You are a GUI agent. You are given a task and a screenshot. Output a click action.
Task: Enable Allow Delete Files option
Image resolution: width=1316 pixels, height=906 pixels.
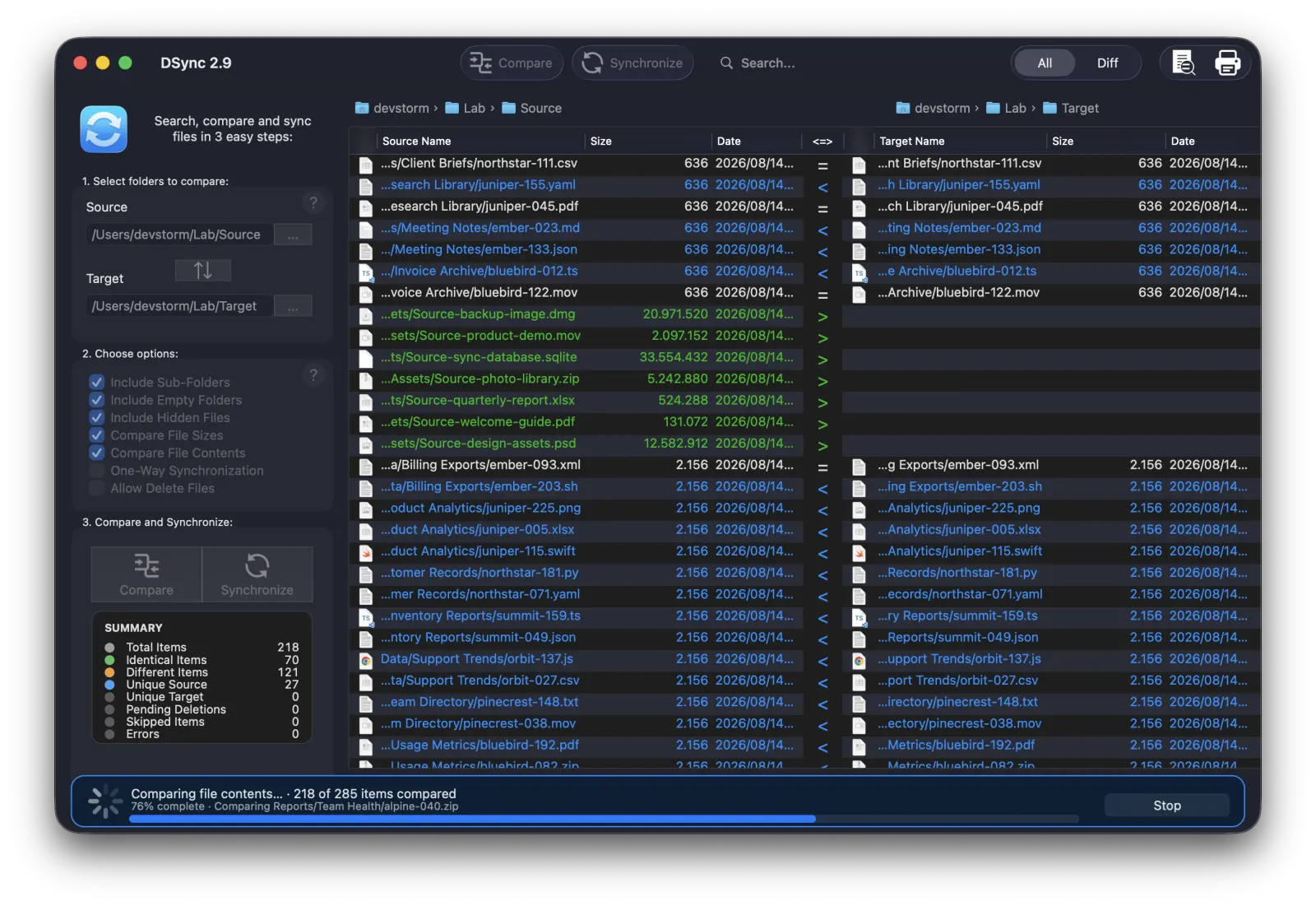click(x=97, y=489)
